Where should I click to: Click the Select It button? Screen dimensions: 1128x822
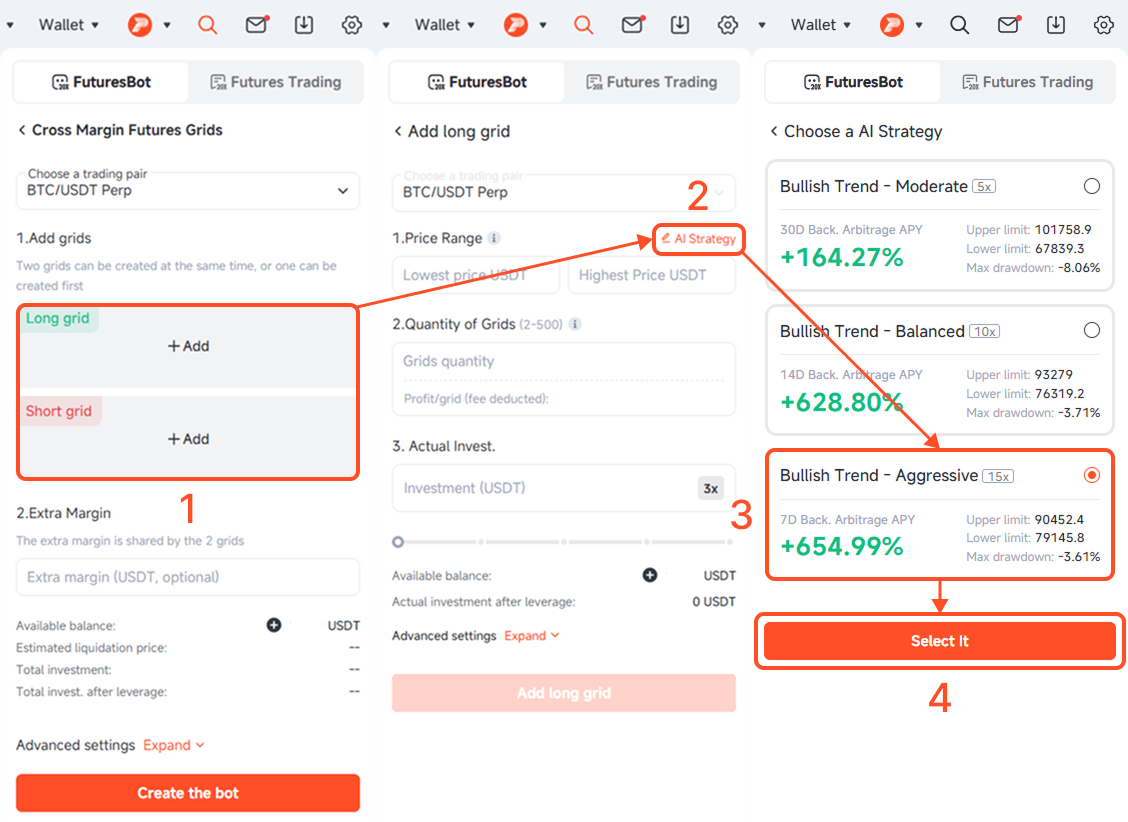[x=940, y=641]
